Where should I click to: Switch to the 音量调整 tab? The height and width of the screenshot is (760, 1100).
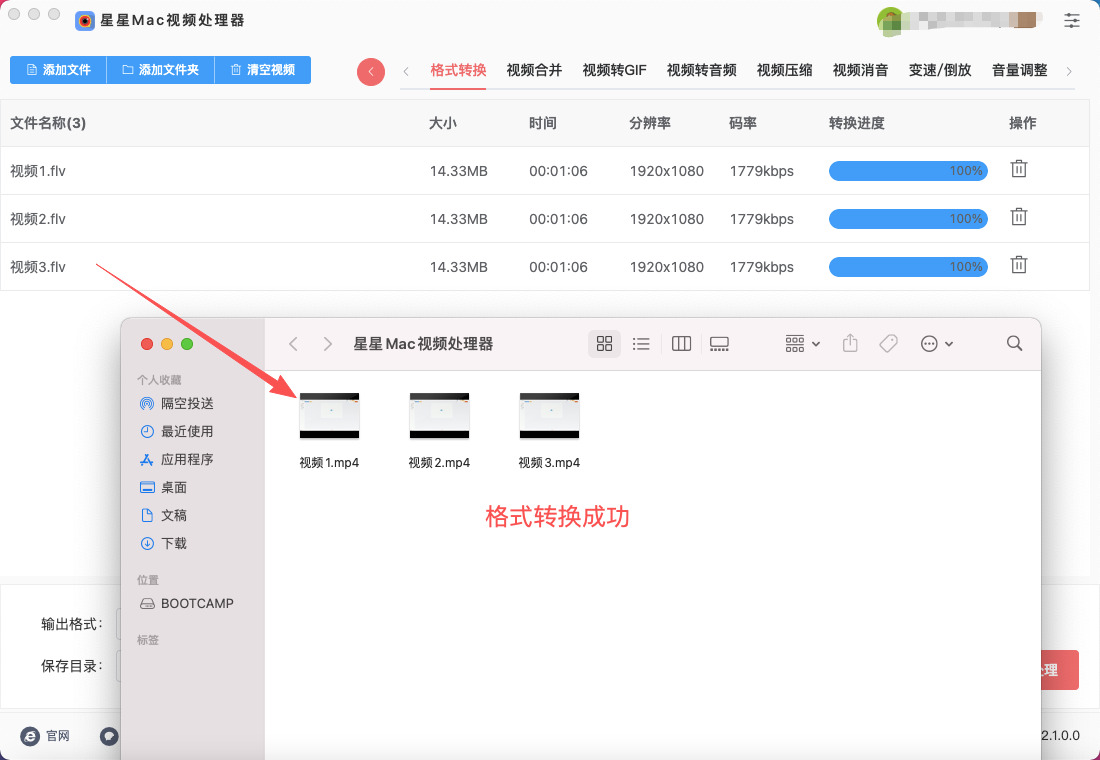[1019, 70]
